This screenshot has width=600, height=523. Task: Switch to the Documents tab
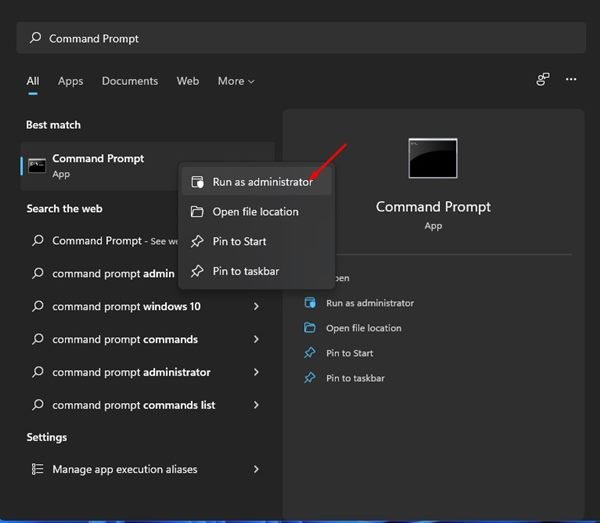click(x=130, y=81)
